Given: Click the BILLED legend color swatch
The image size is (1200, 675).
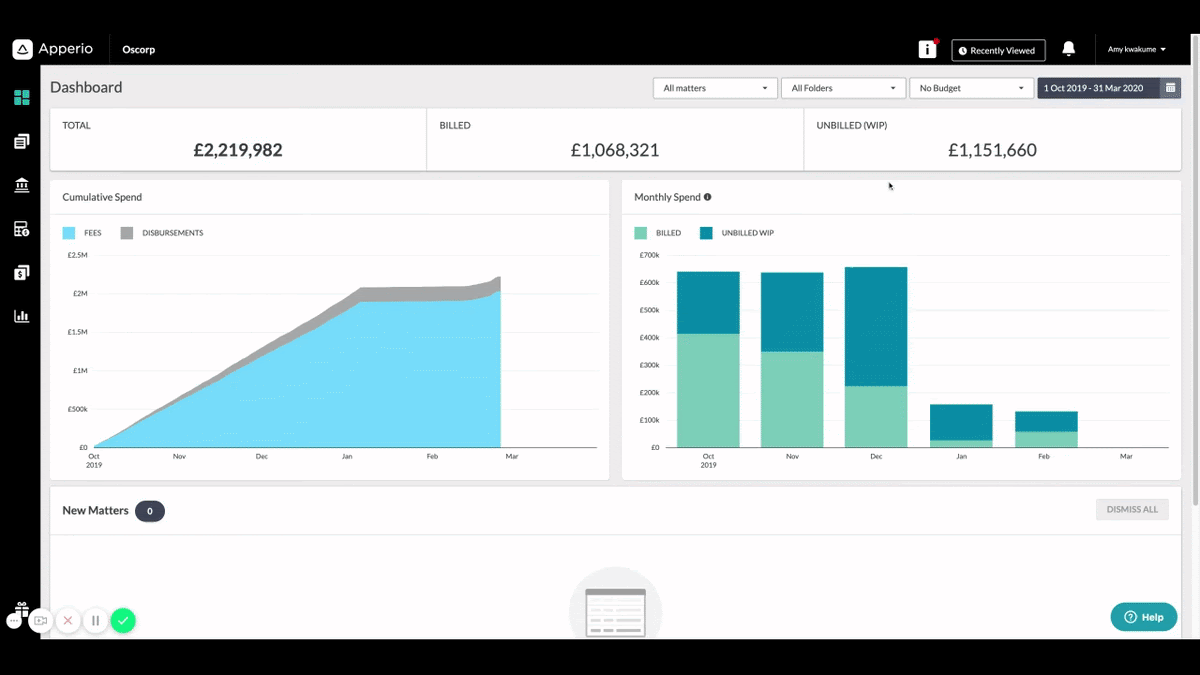Looking at the screenshot, I should coord(641,233).
